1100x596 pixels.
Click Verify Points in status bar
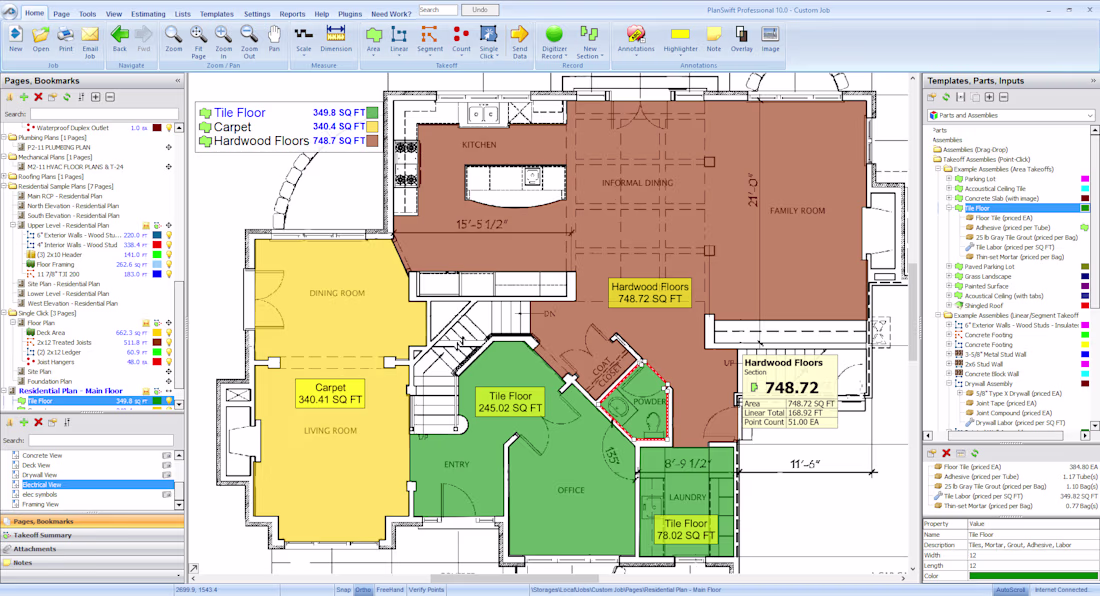click(427, 590)
